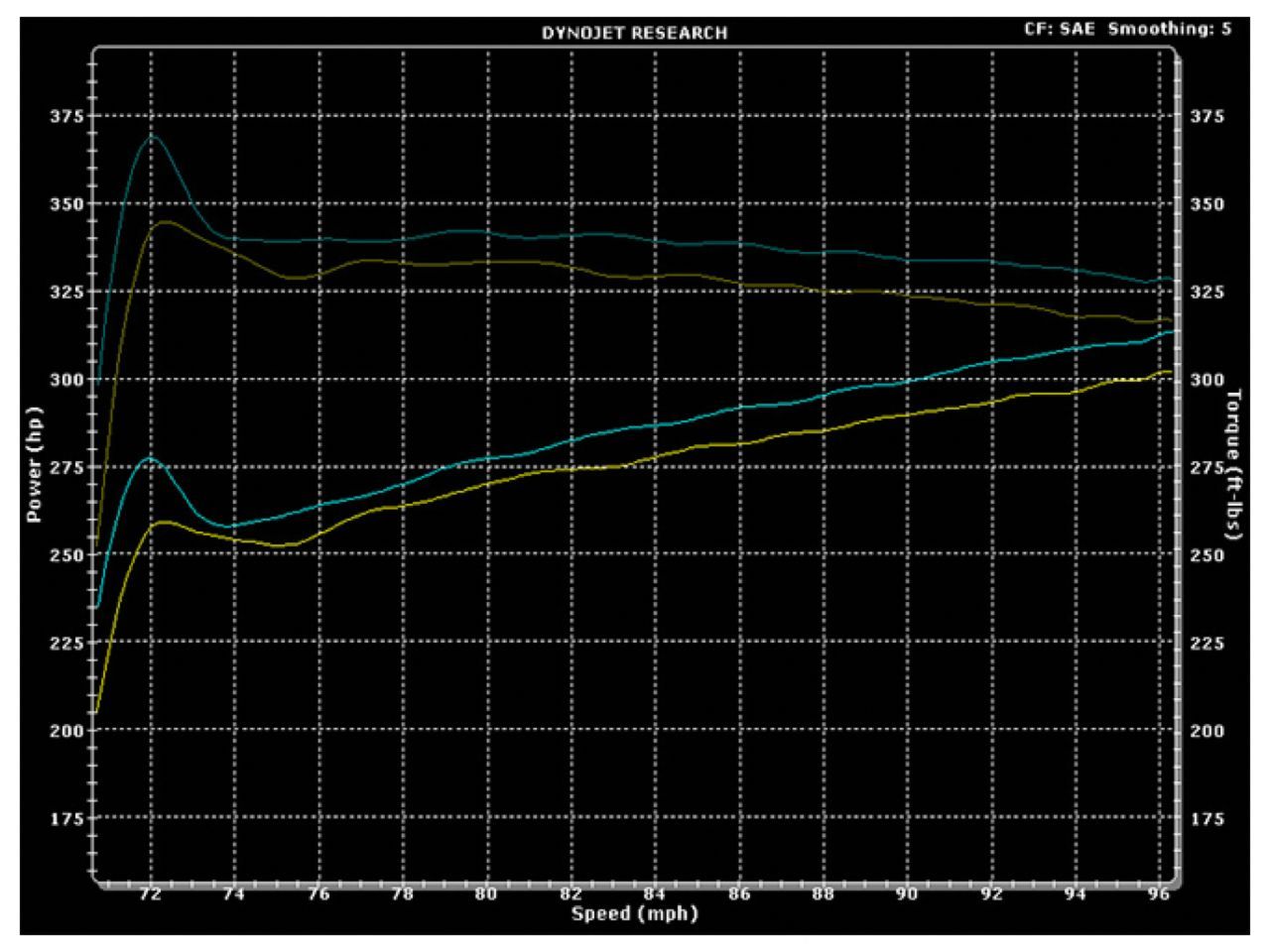Click the Speed (mph) axis title

pos(634,913)
